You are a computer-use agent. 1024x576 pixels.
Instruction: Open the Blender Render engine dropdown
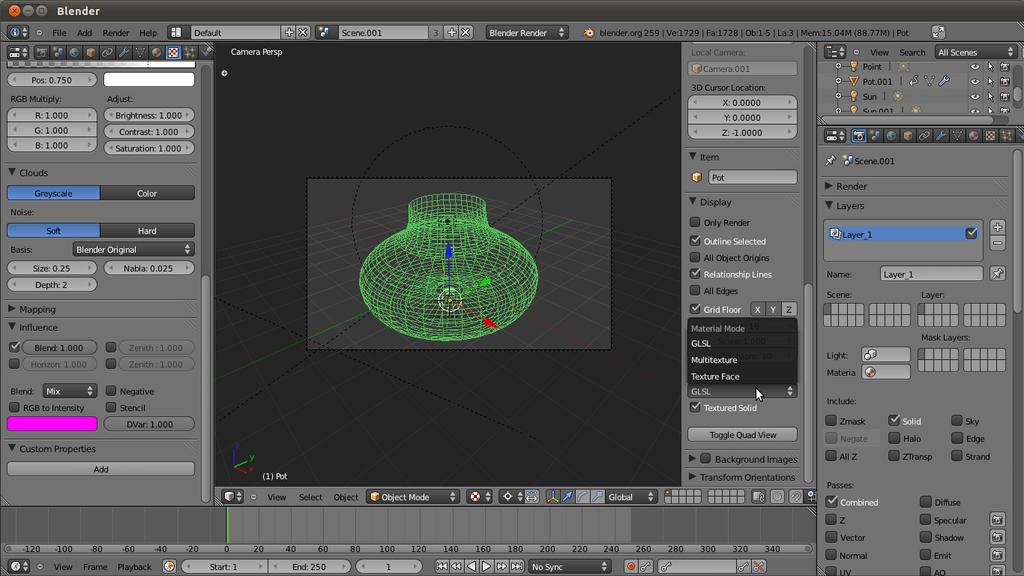pyautogui.click(x=526, y=32)
